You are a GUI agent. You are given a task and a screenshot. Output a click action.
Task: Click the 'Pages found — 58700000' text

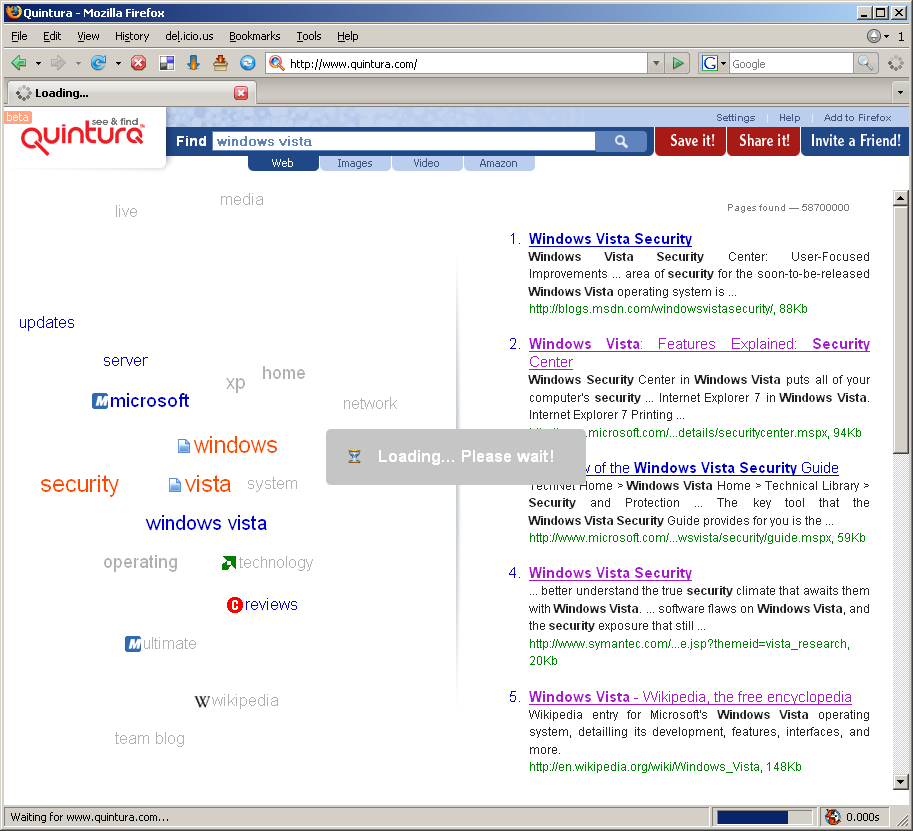(788, 208)
